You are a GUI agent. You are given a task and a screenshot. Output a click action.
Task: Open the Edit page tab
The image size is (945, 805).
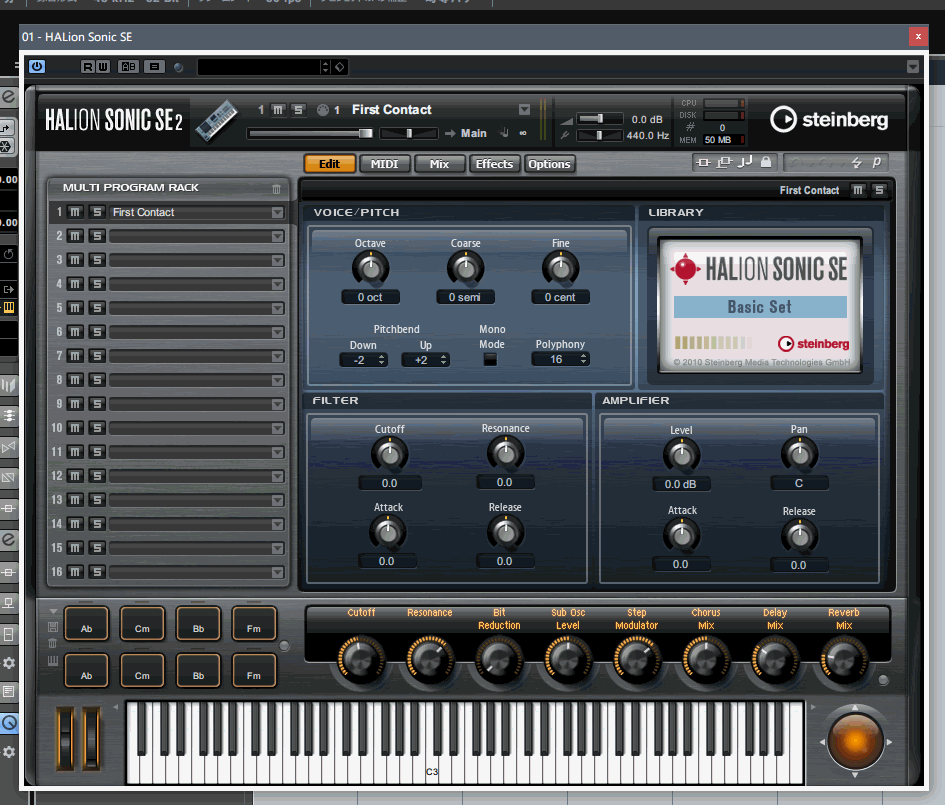330,164
